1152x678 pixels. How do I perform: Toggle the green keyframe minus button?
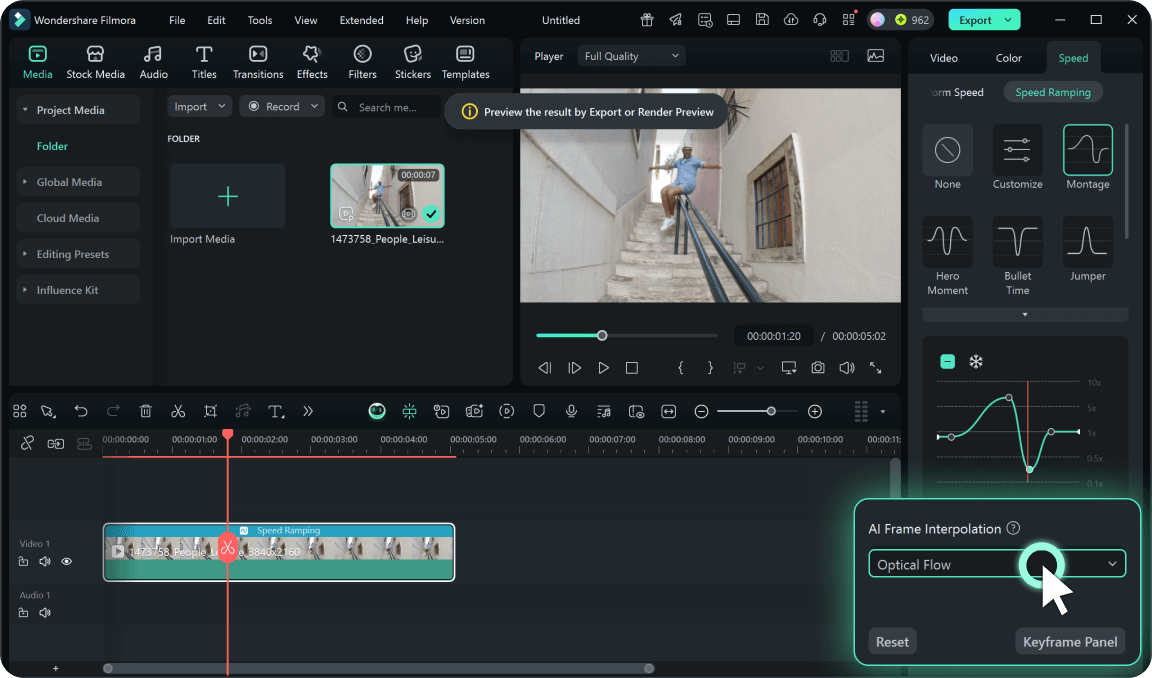pyautogui.click(x=948, y=361)
